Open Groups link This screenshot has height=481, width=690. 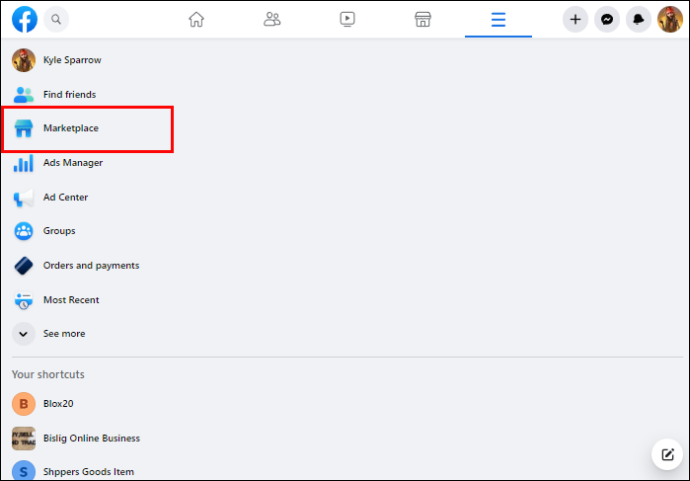click(59, 231)
